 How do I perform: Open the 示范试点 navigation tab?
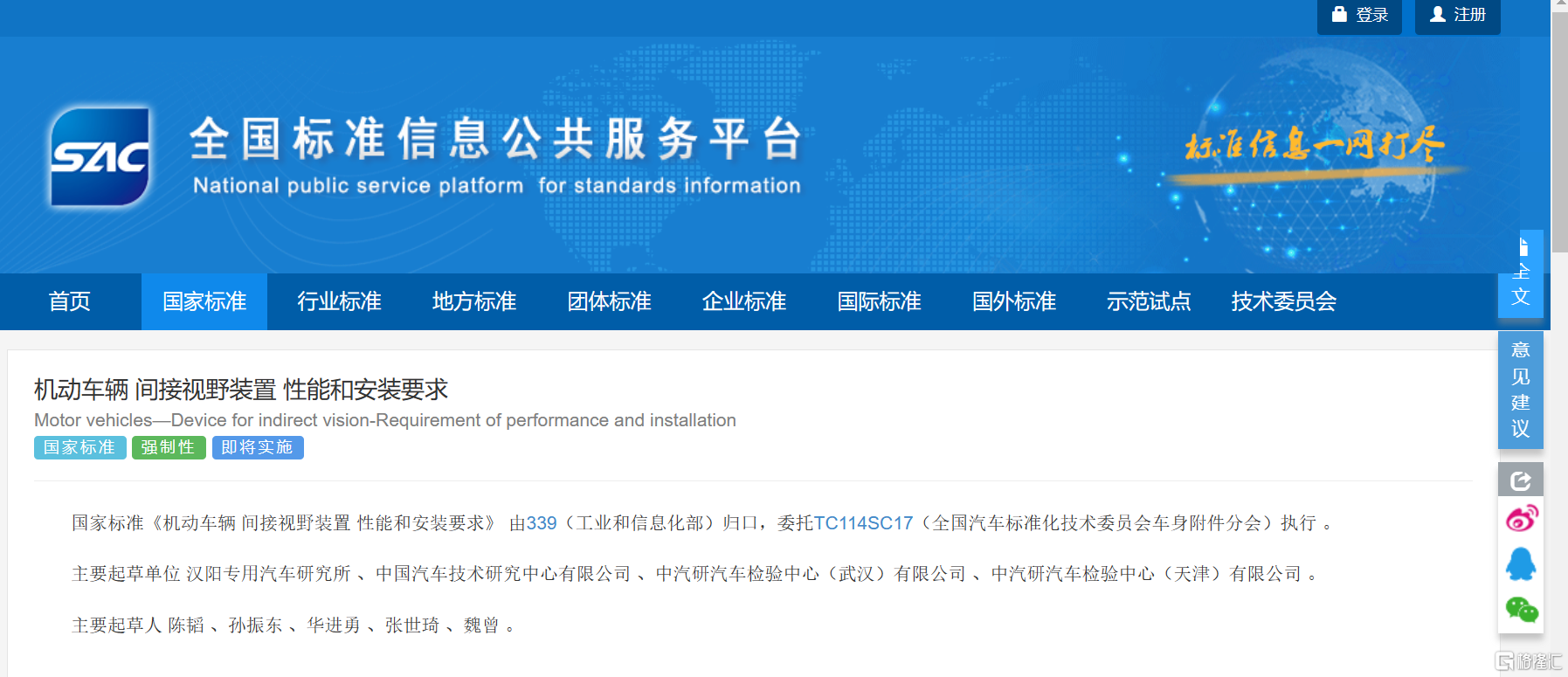tap(1149, 301)
